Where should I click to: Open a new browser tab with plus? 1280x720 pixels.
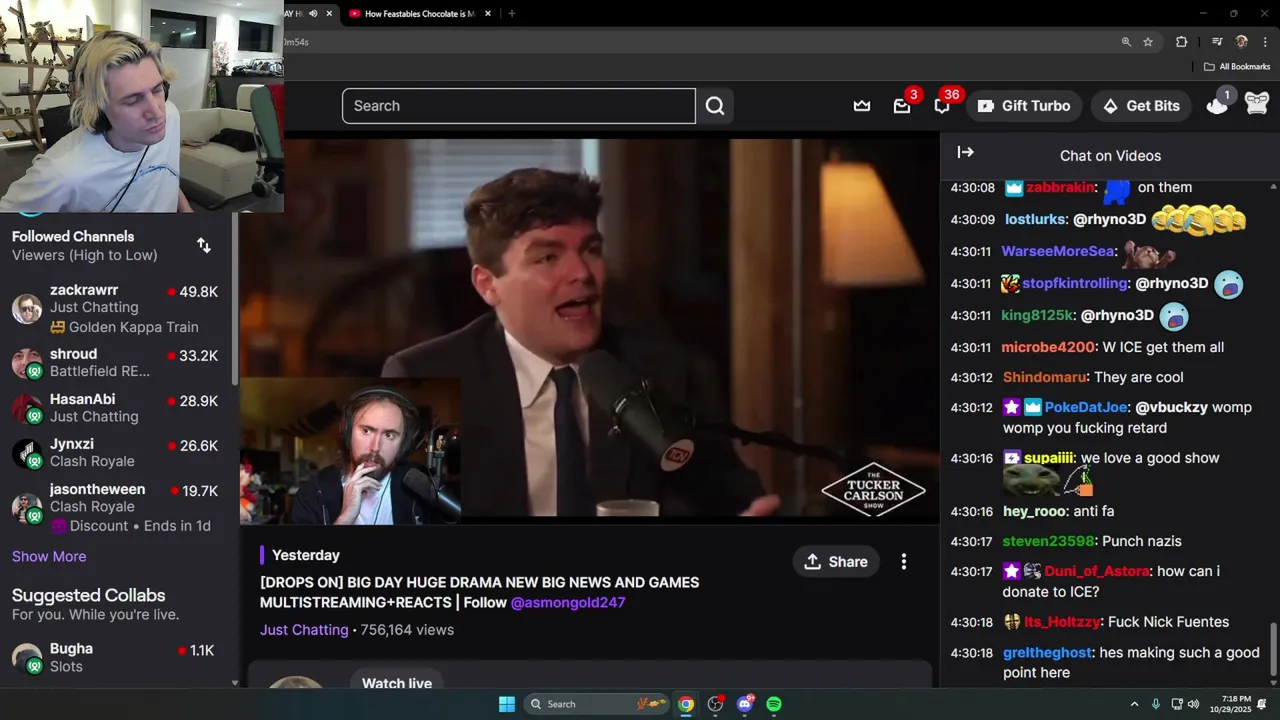512,14
